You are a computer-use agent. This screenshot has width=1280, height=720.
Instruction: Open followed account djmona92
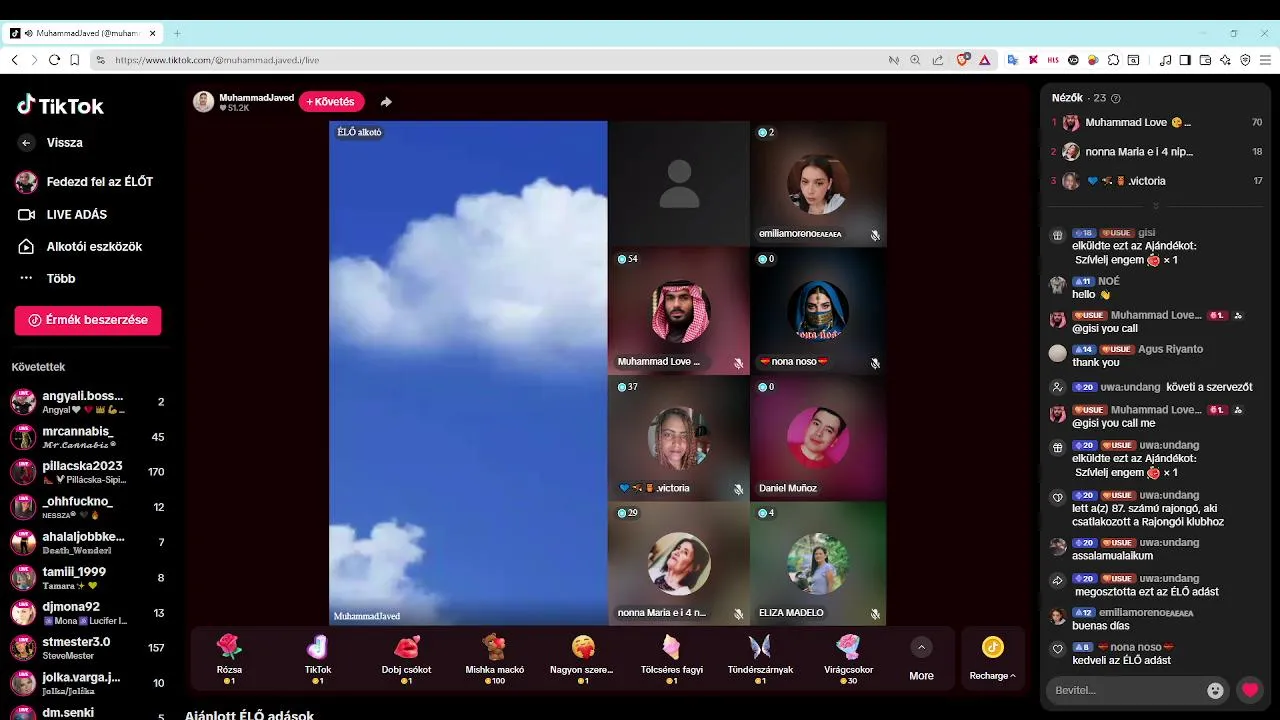[88, 613]
